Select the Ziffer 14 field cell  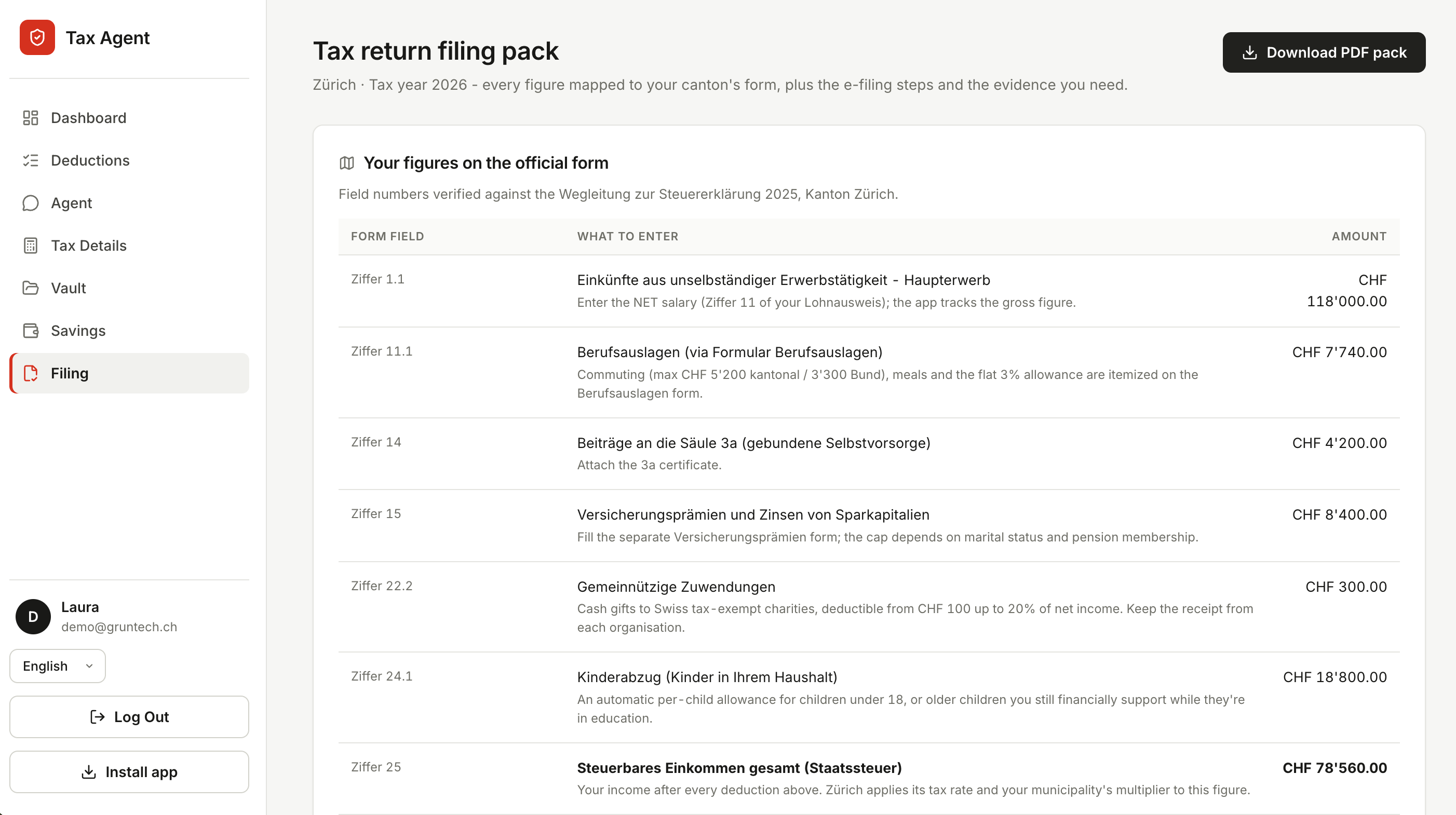click(376, 442)
